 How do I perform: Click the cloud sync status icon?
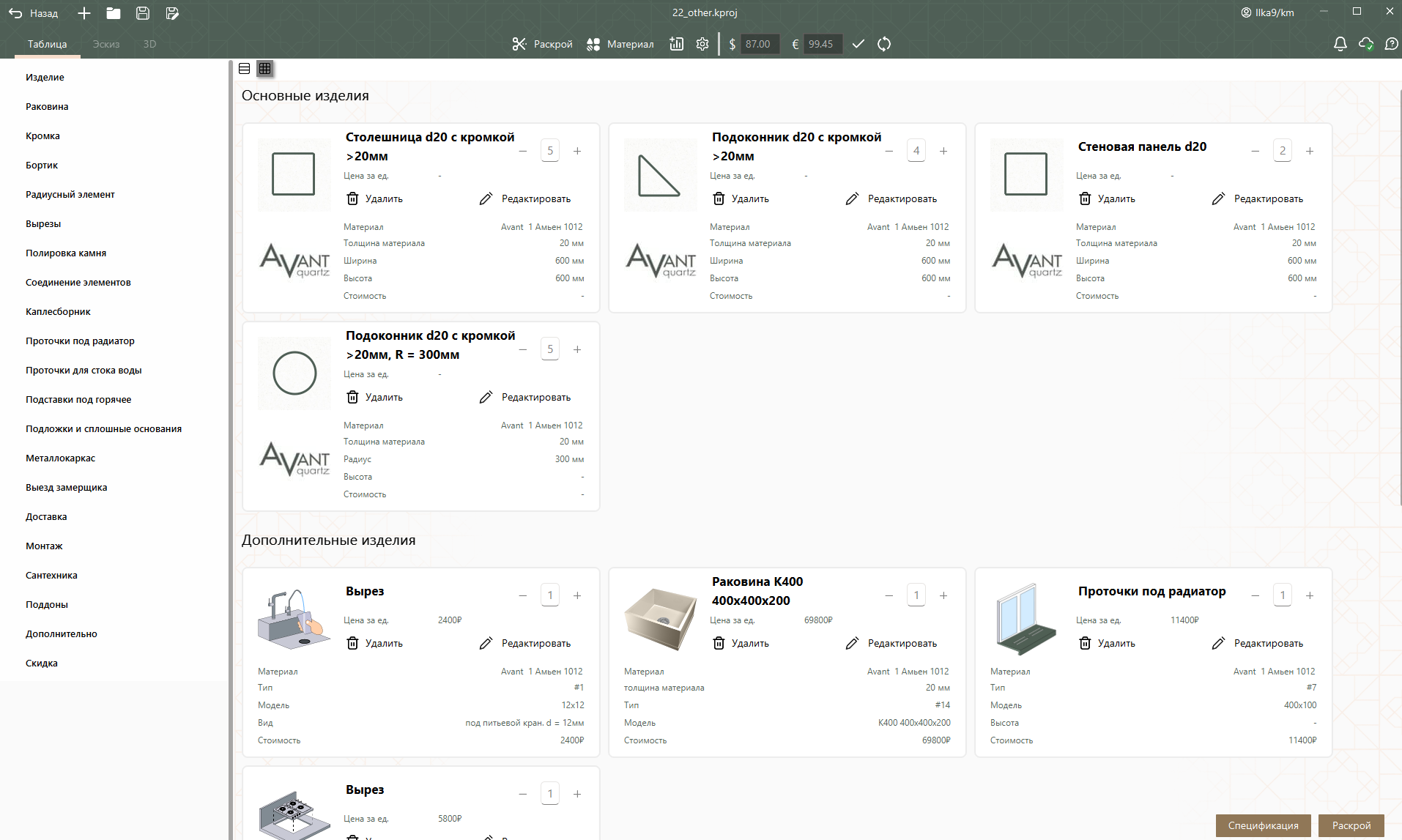pyautogui.click(x=1365, y=44)
